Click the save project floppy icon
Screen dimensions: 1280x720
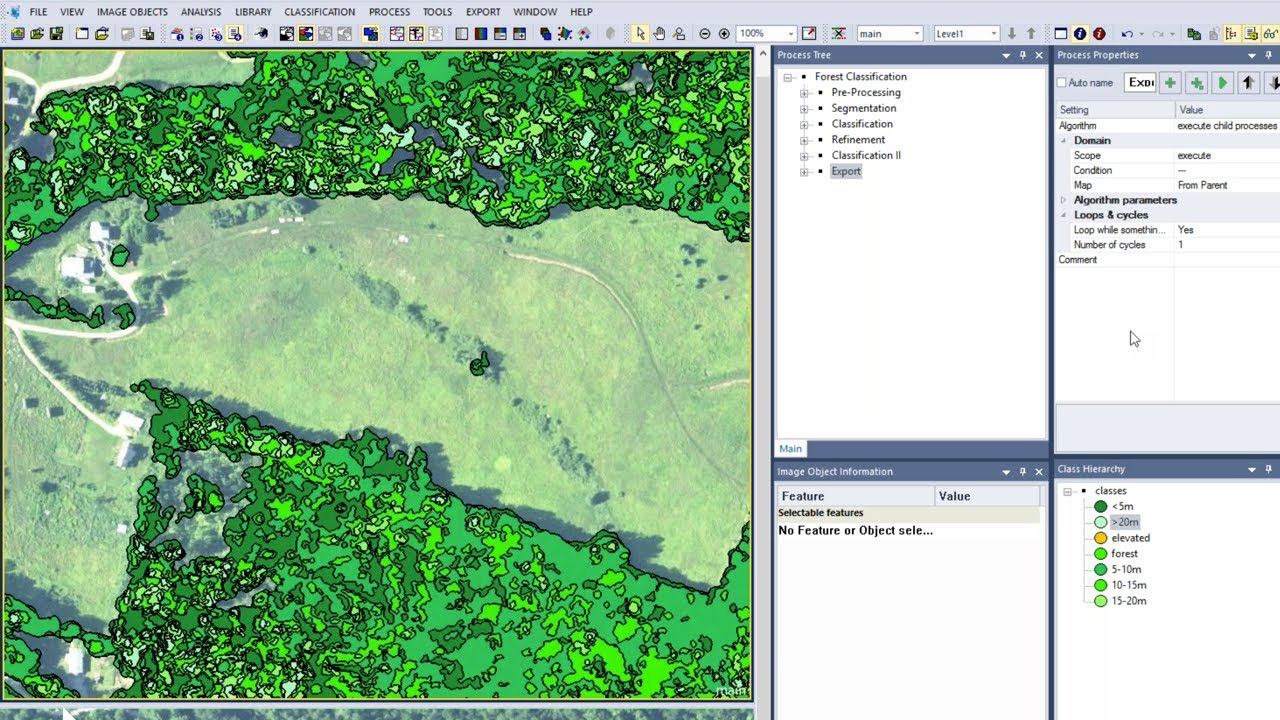pos(56,34)
